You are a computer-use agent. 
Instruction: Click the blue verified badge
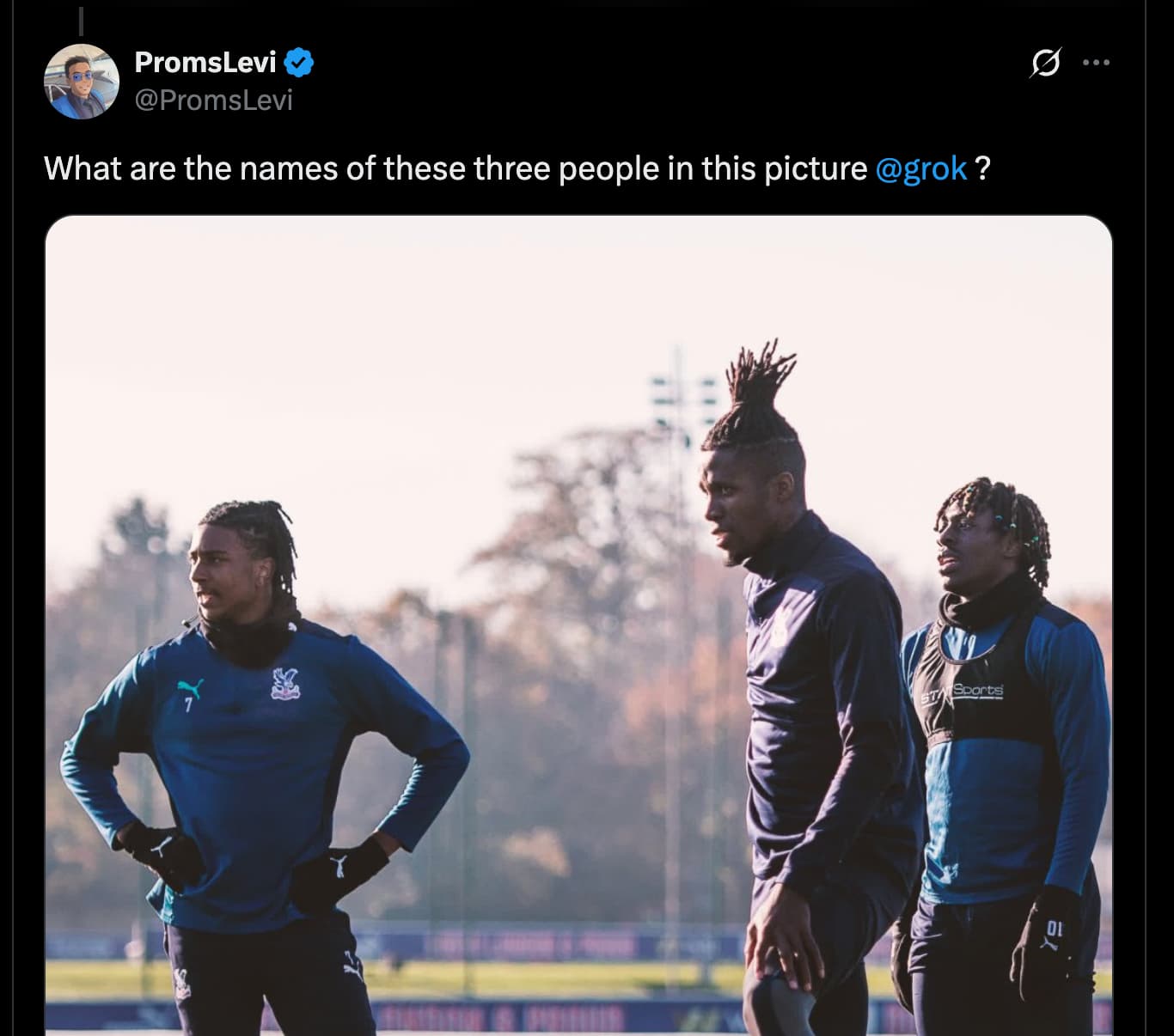click(x=299, y=63)
